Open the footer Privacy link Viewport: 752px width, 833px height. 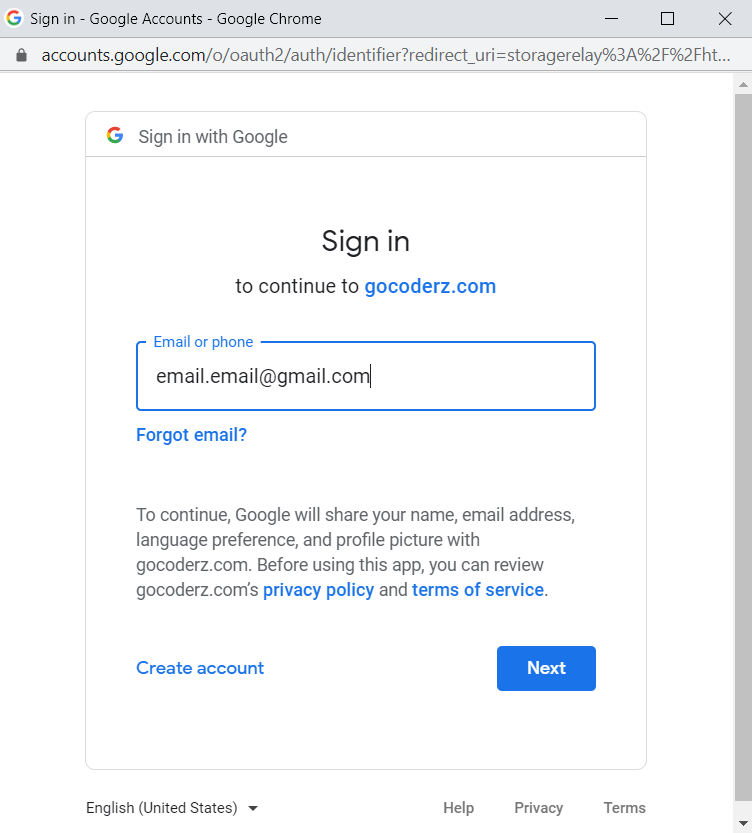coord(538,808)
